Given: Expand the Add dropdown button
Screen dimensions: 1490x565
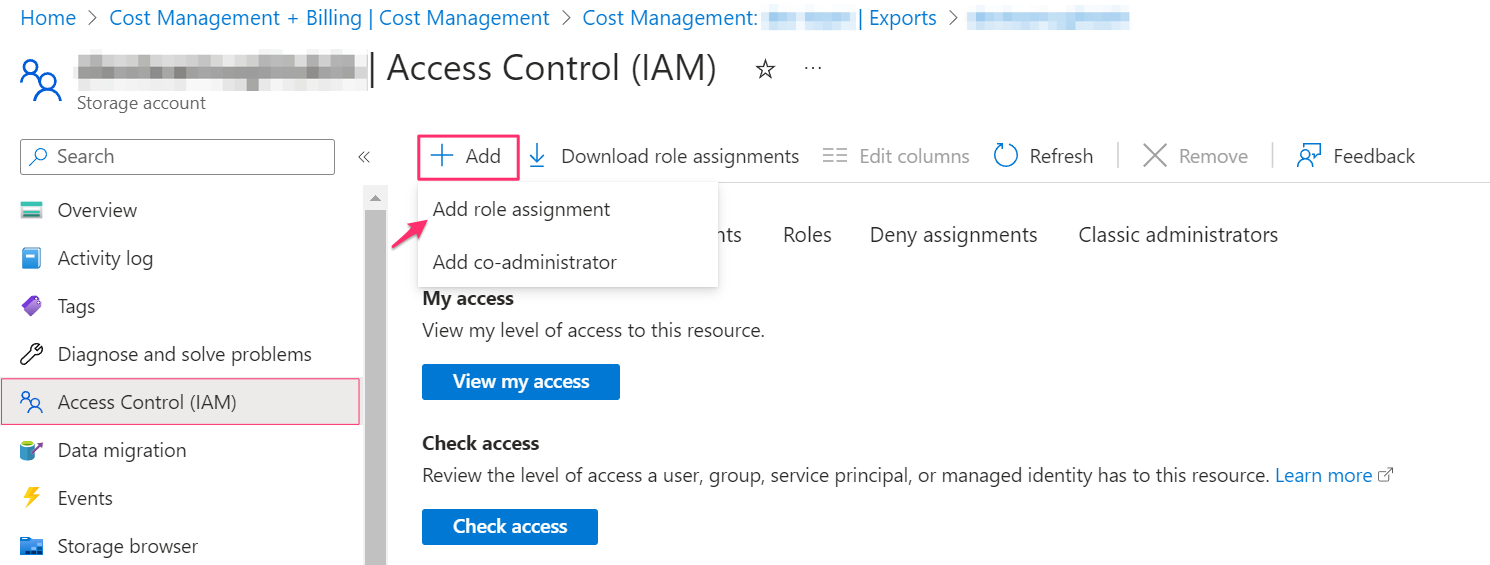Looking at the screenshot, I should click(467, 156).
